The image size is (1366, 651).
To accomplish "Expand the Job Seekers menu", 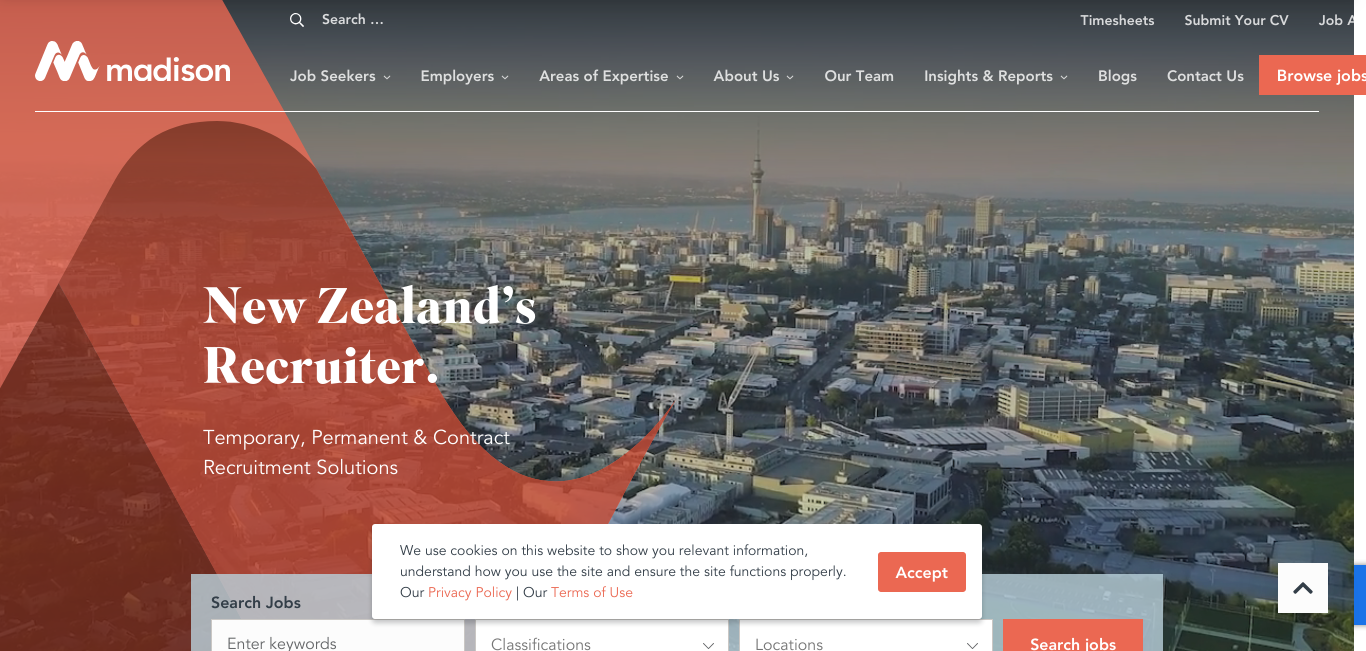I will pos(340,76).
